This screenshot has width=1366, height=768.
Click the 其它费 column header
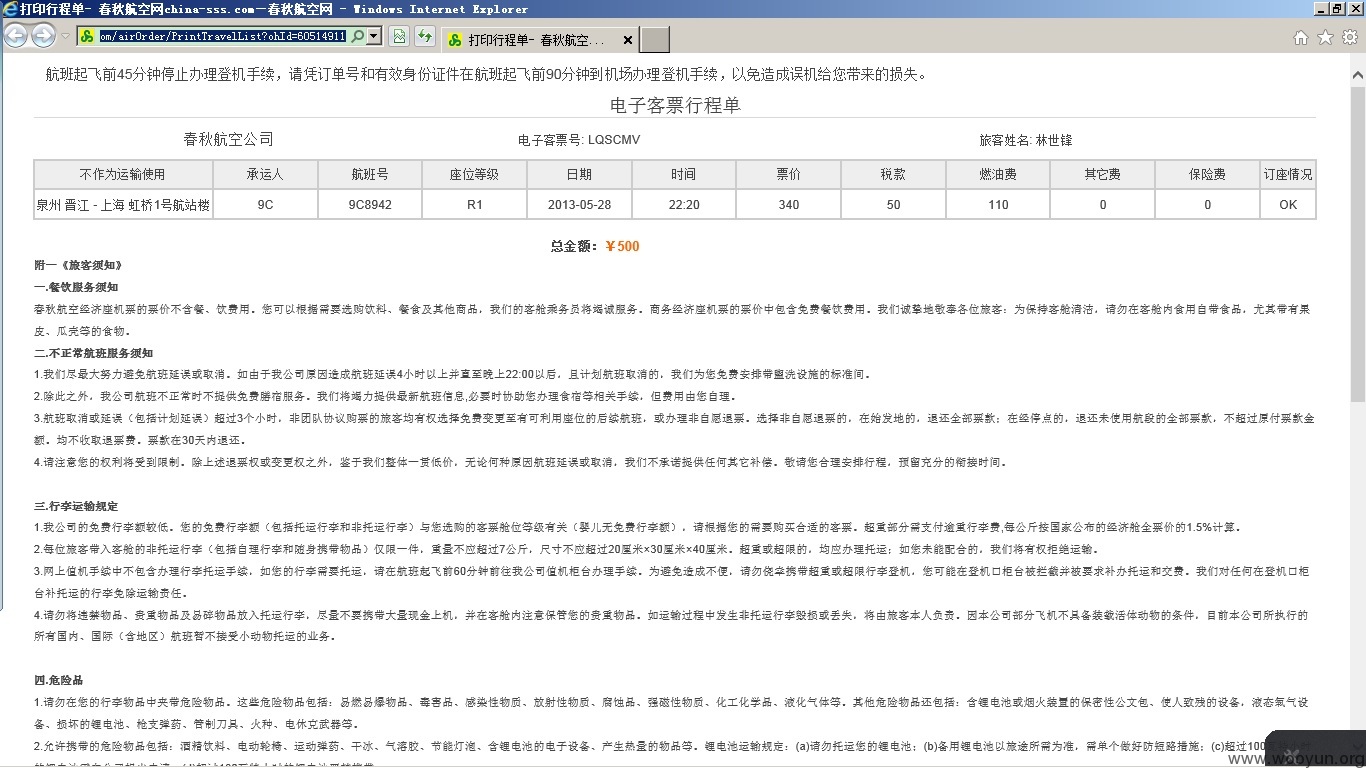1103,174
